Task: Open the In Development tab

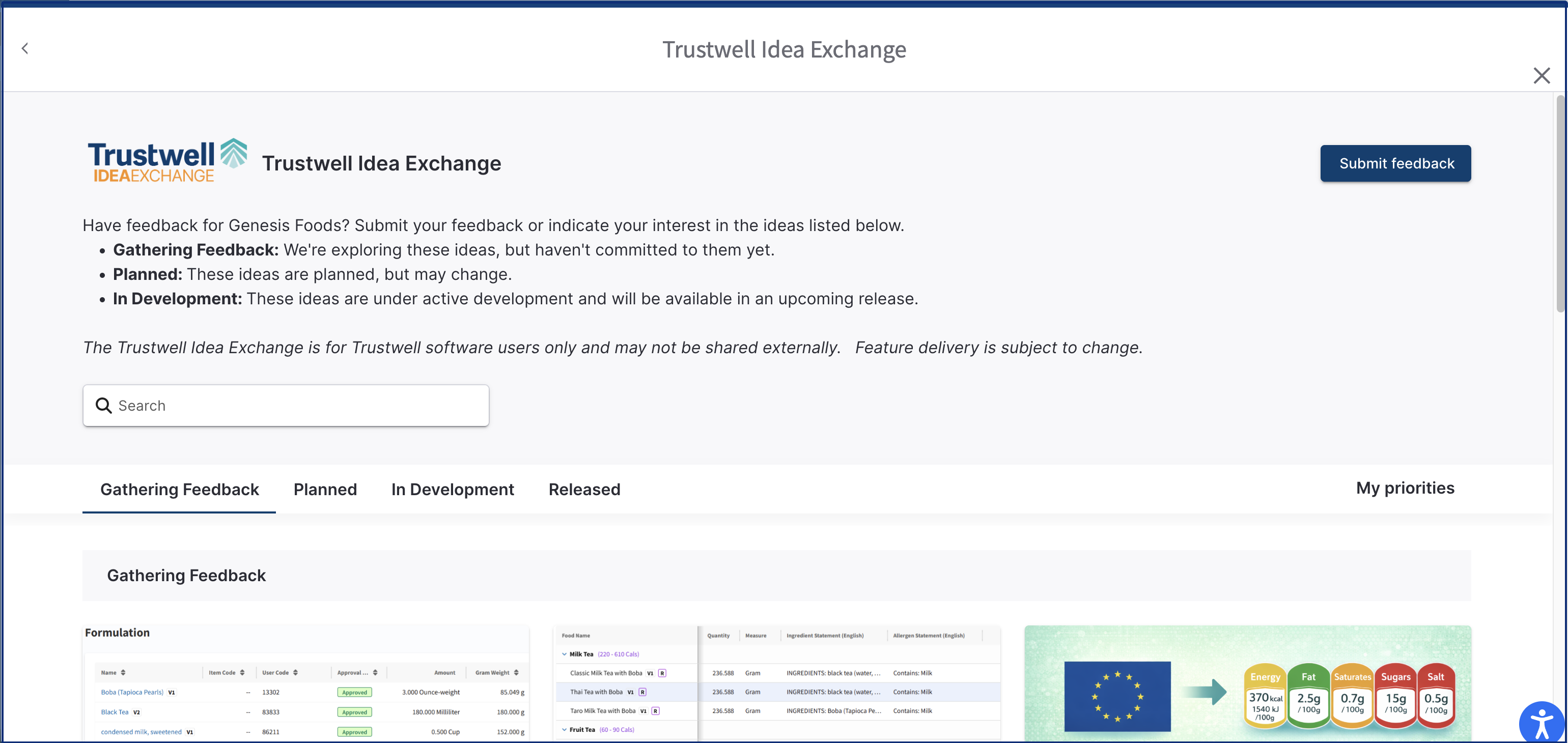Action: (x=452, y=490)
